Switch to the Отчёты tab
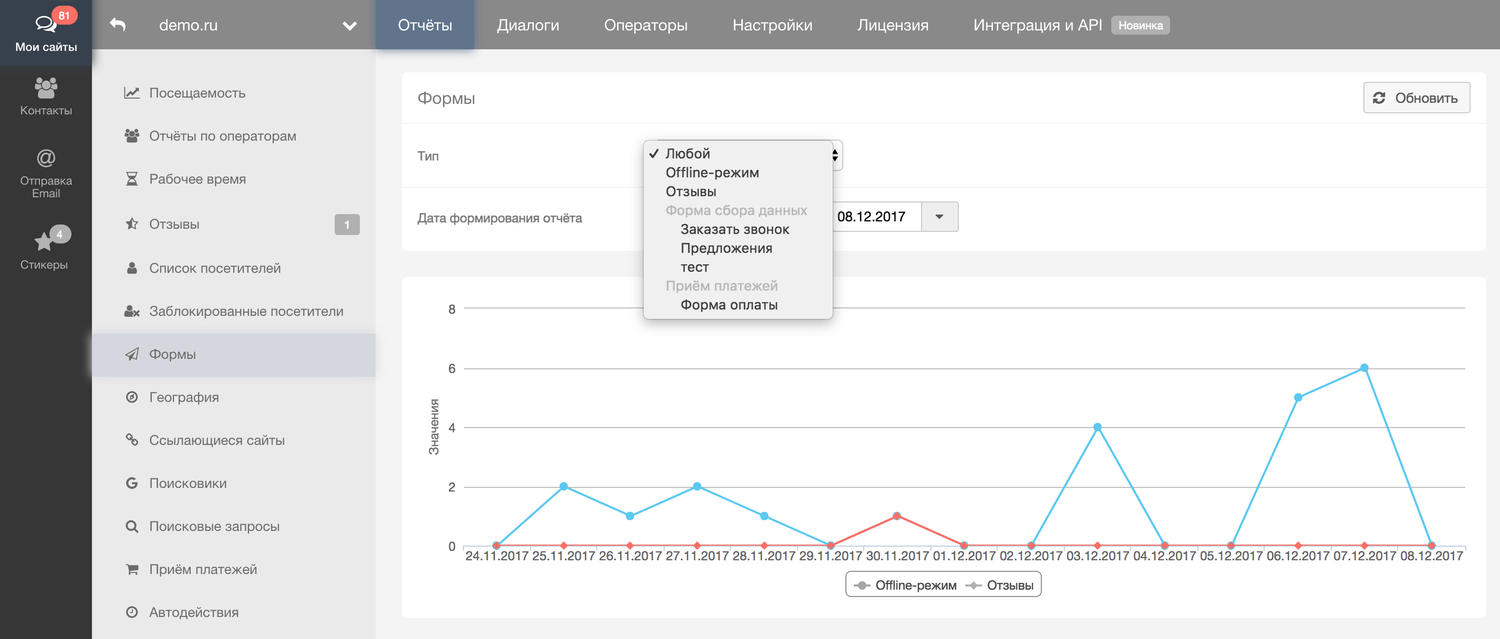 pyautogui.click(x=425, y=25)
